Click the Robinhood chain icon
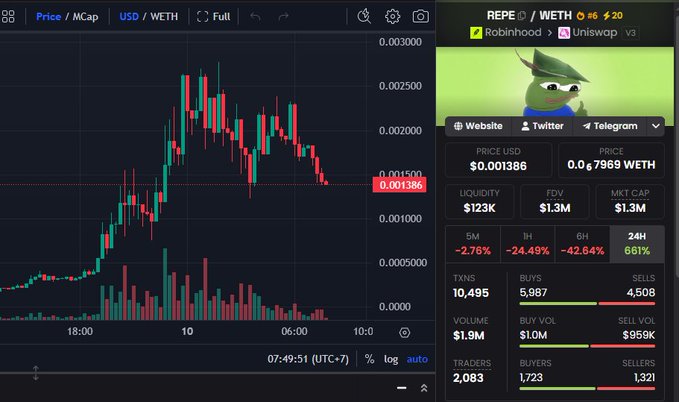Image resolution: width=679 pixels, height=402 pixels. pyautogui.click(x=476, y=32)
